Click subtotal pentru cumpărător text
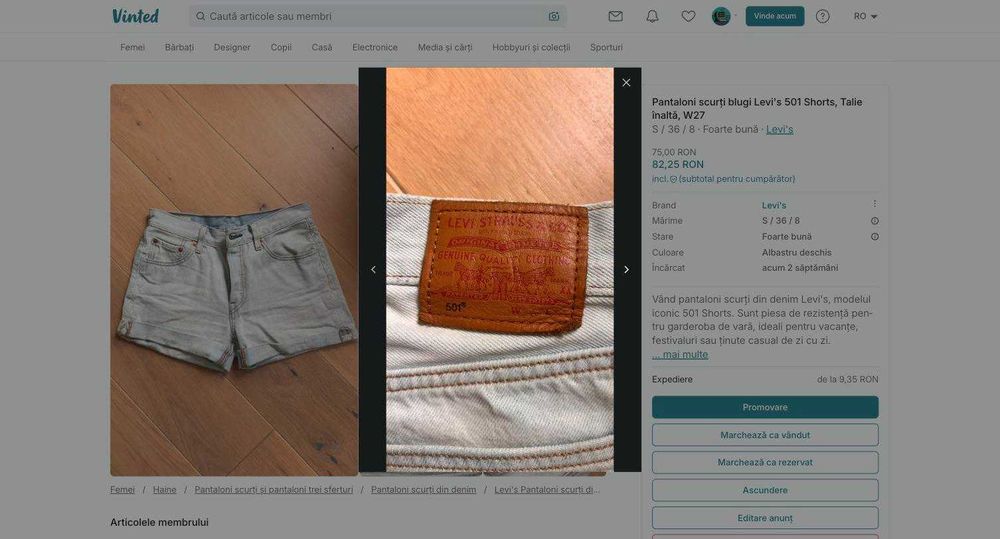Viewport: 1000px width, 539px height. pyautogui.click(x=737, y=179)
